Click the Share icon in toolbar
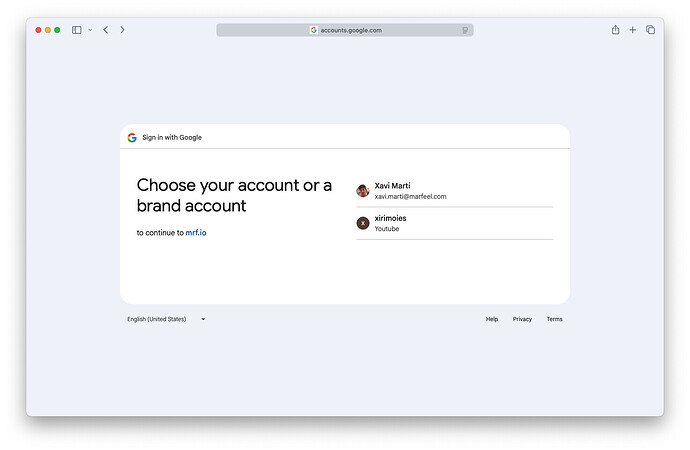The width and height of the screenshot is (690, 450). [x=615, y=29]
